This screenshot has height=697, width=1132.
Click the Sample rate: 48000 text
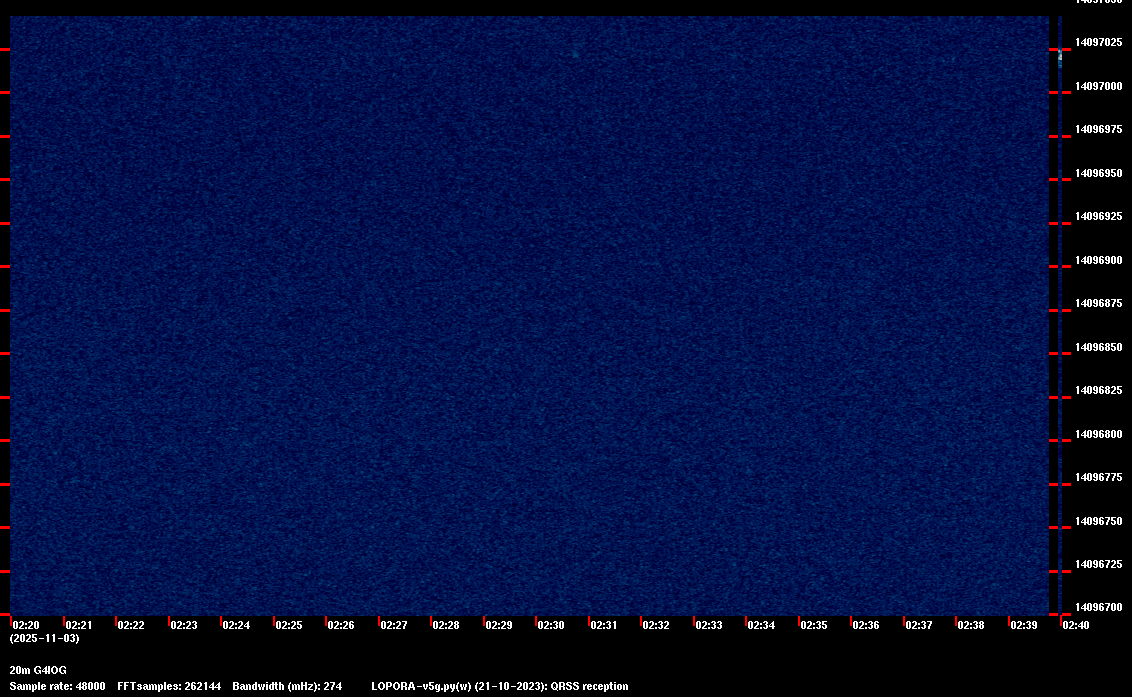[x=57, y=686]
